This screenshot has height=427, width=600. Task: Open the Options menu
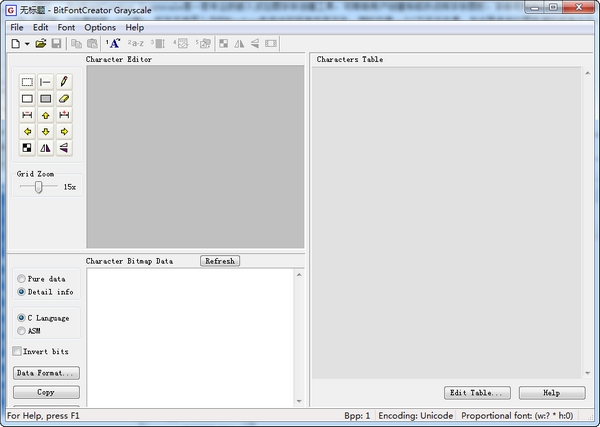click(100, 27)
